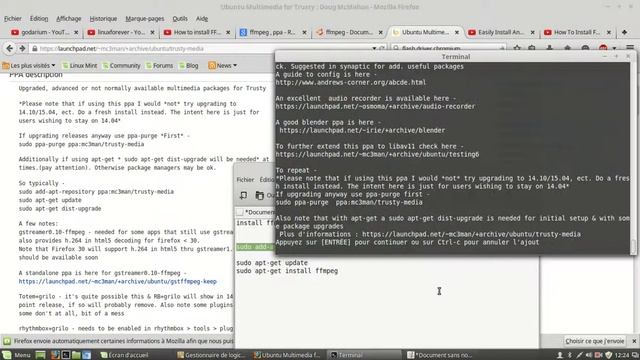Image resolution: width=640 pixels, height=360 pixels.
Task: Click the update shield icon in system tray
Action: (x=609, y=355)
